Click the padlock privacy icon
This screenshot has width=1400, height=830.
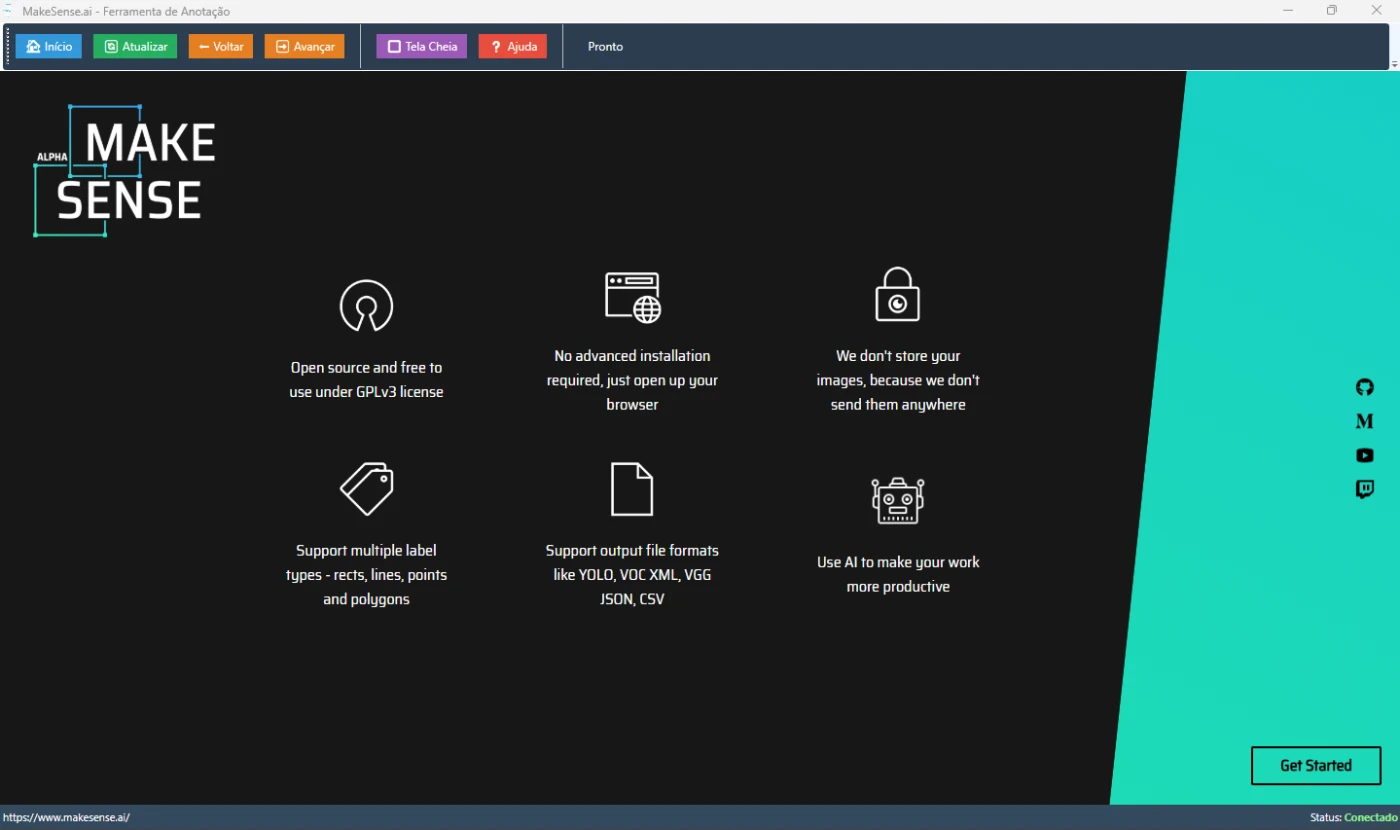897,294
